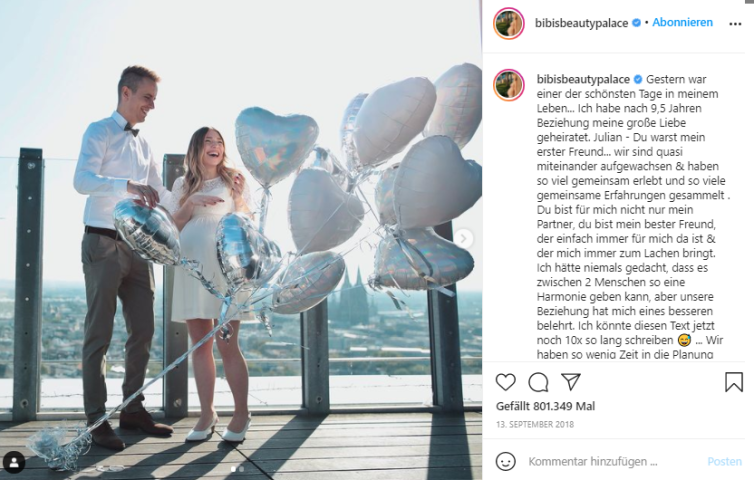The image size is (754, 480).
Task: Show tagged people on the photo
Action: 14,463
